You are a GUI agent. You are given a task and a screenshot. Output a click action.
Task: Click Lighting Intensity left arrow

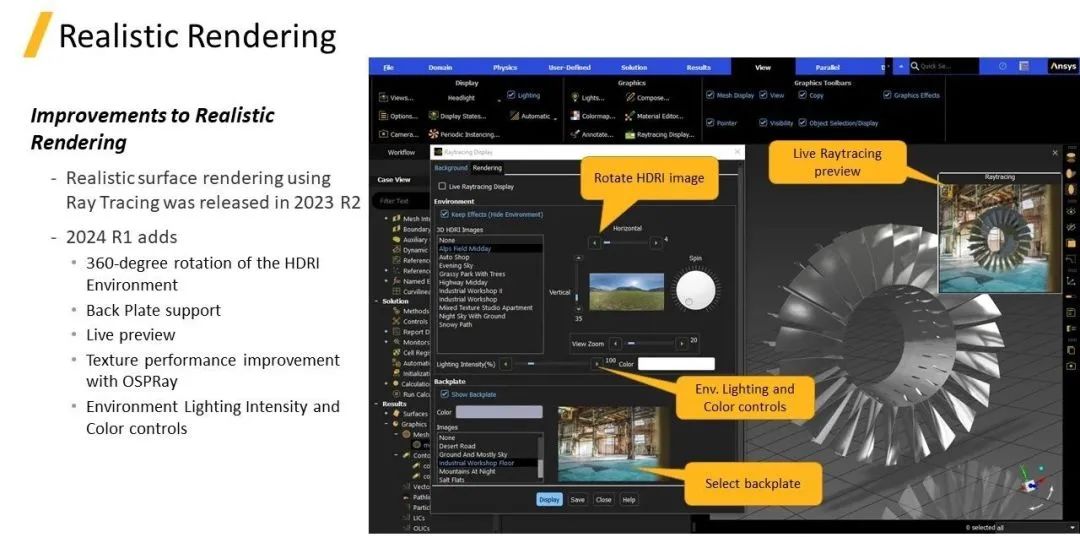(x=506, y=363)
